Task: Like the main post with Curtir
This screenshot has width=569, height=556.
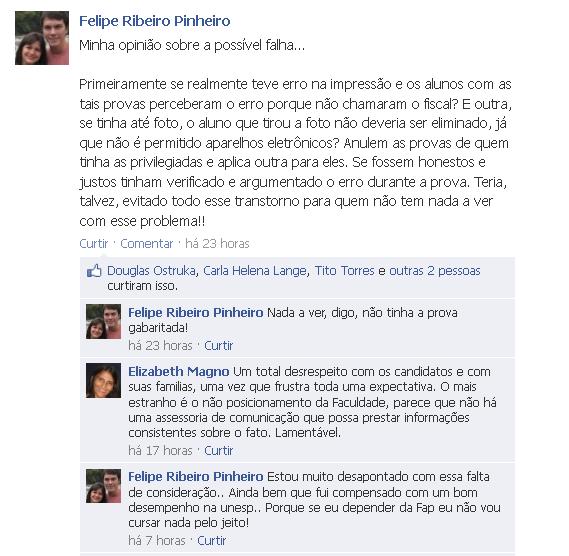Action: pyautogui.click(x=94, y=243)
